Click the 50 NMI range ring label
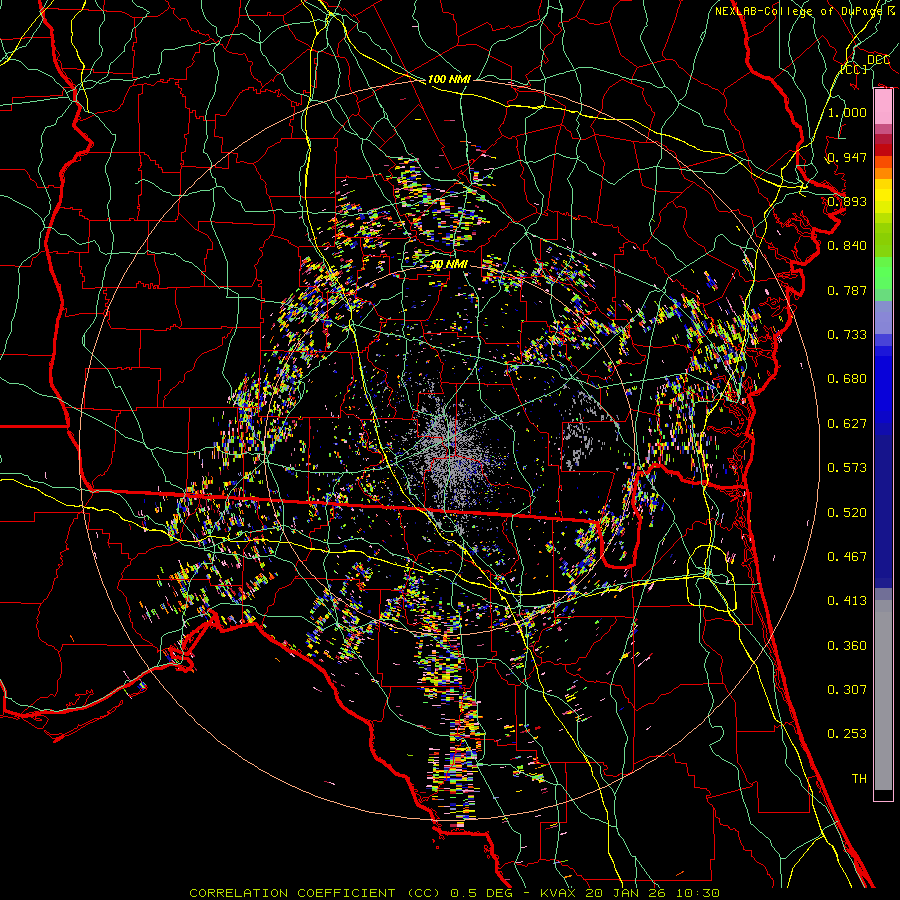This screenshot has height=900, width=900. 449,264
